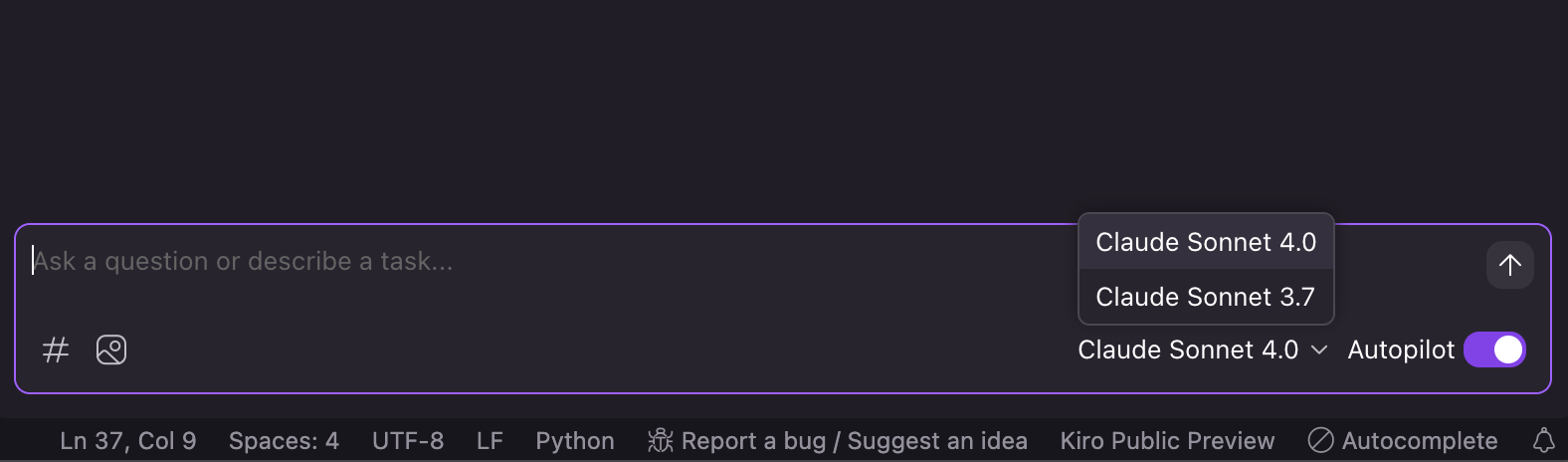This screenshot has width=1568, height=462.
Task: Open the Python language mode selector
Action: pos(575,440)
